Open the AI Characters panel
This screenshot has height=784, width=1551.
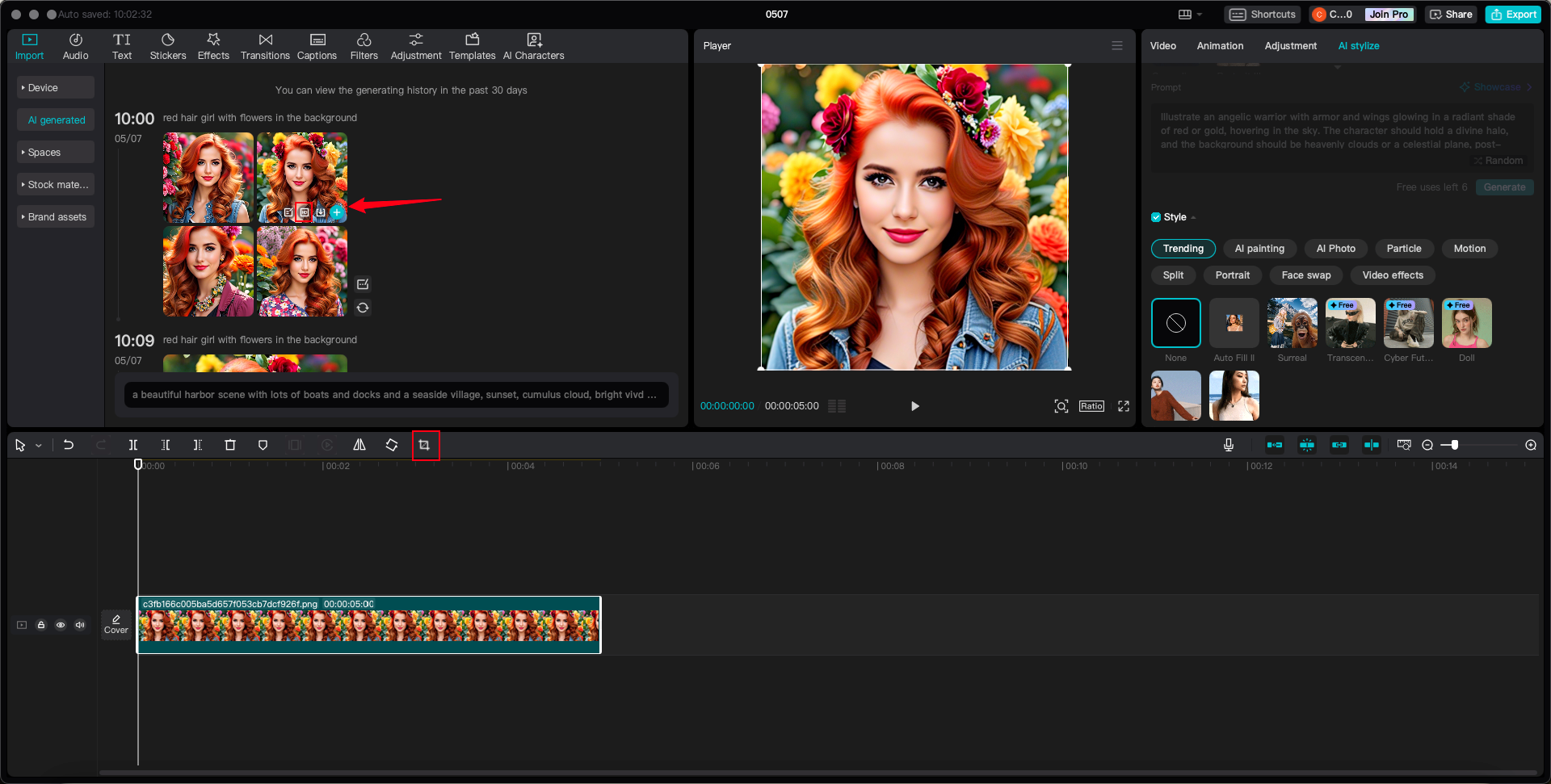(533, 45)
